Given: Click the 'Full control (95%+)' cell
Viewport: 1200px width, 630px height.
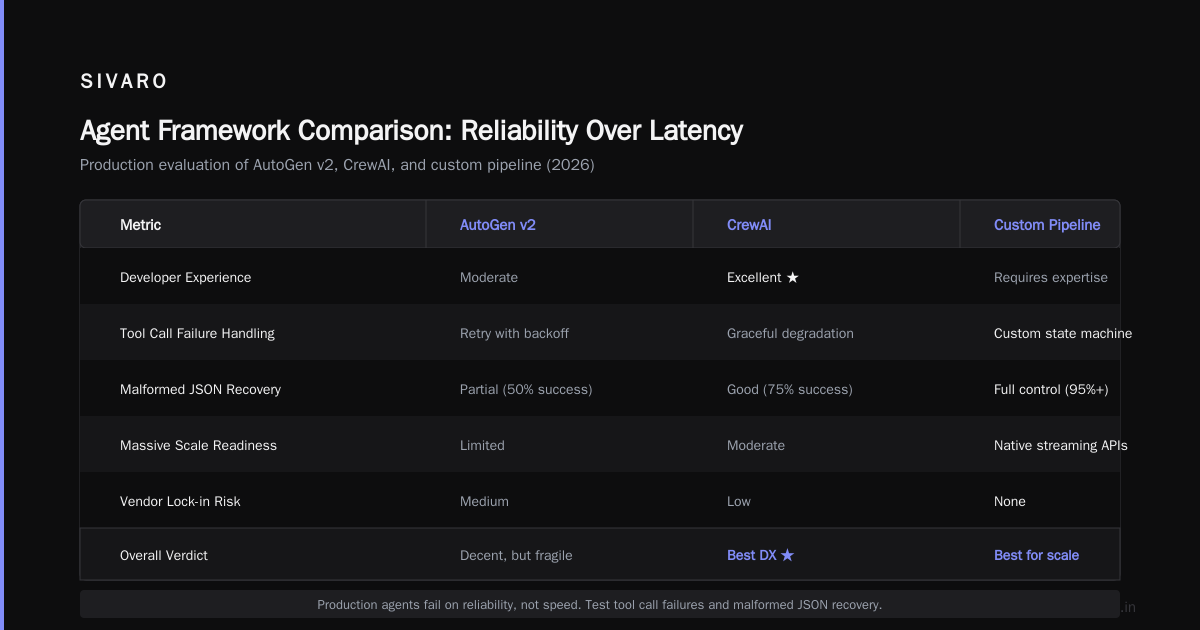Looking at the screenshot, I should [x=1051, y=389].
